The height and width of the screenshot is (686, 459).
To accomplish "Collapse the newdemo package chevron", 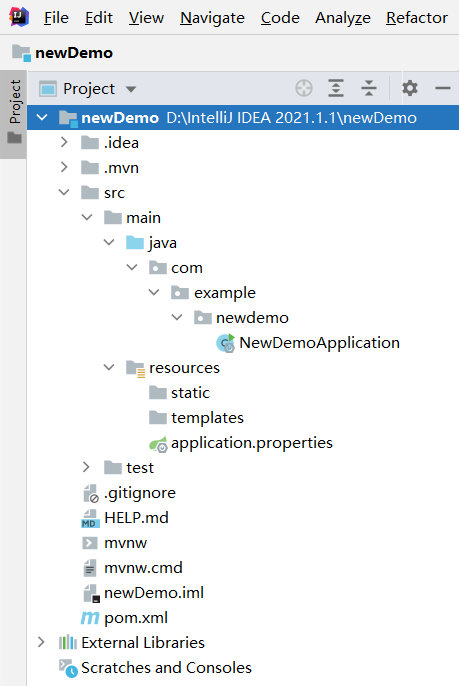I will 177,317.
